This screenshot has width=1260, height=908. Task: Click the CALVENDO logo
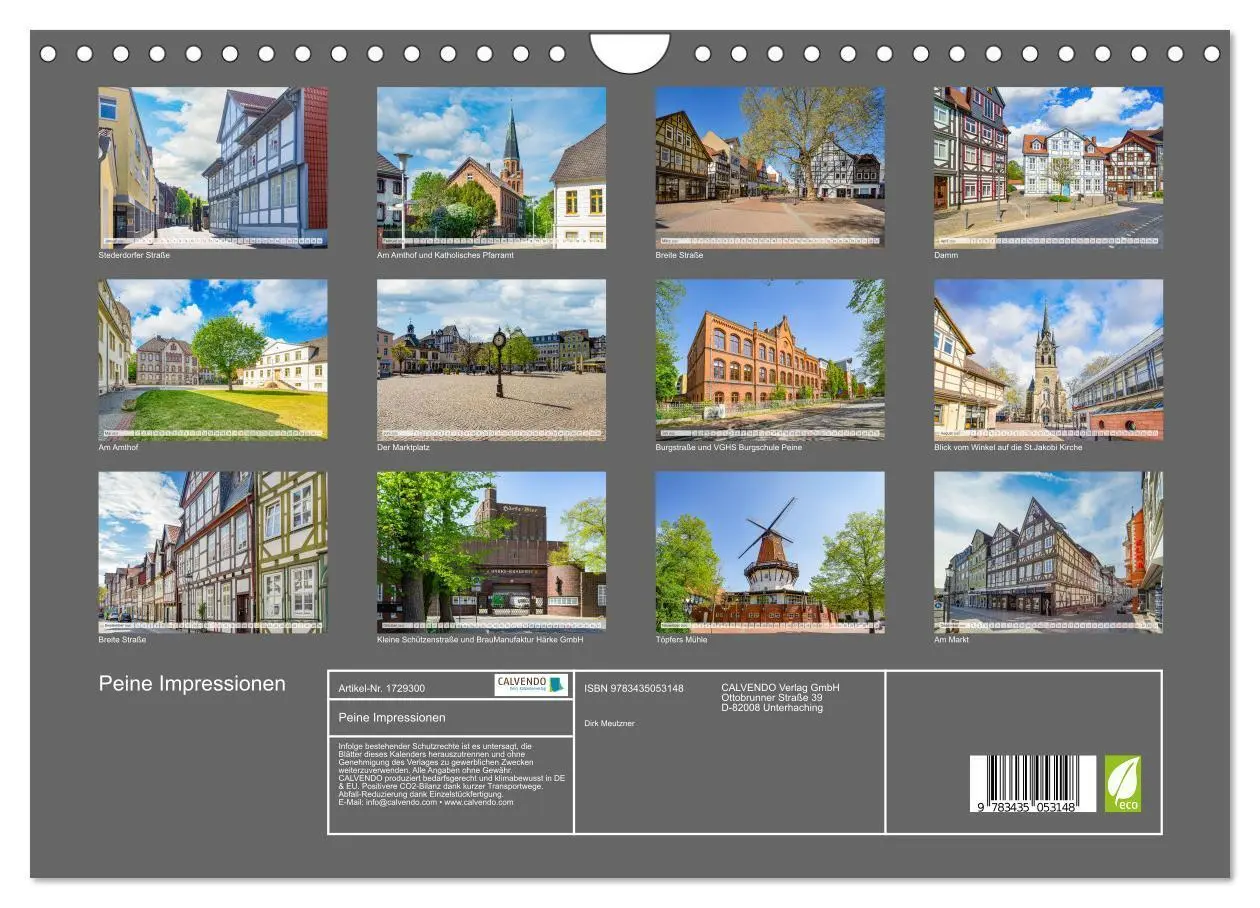(531, 685)
